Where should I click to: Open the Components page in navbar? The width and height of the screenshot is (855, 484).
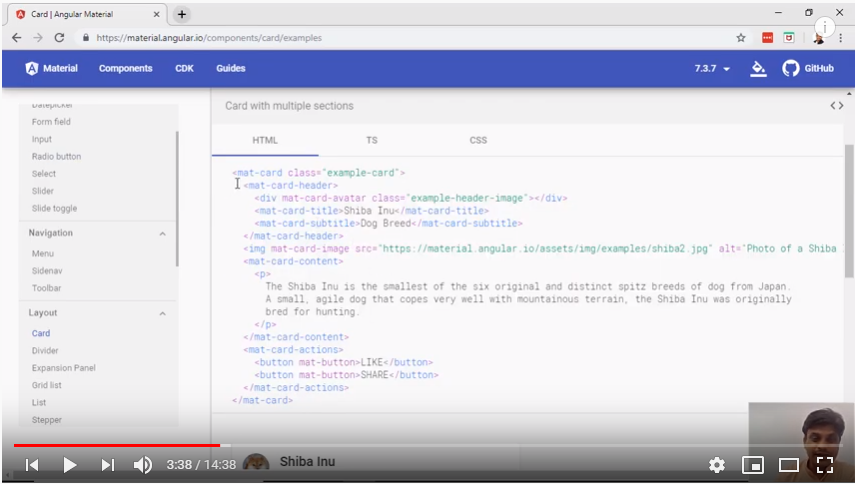(x=126, y=69)
